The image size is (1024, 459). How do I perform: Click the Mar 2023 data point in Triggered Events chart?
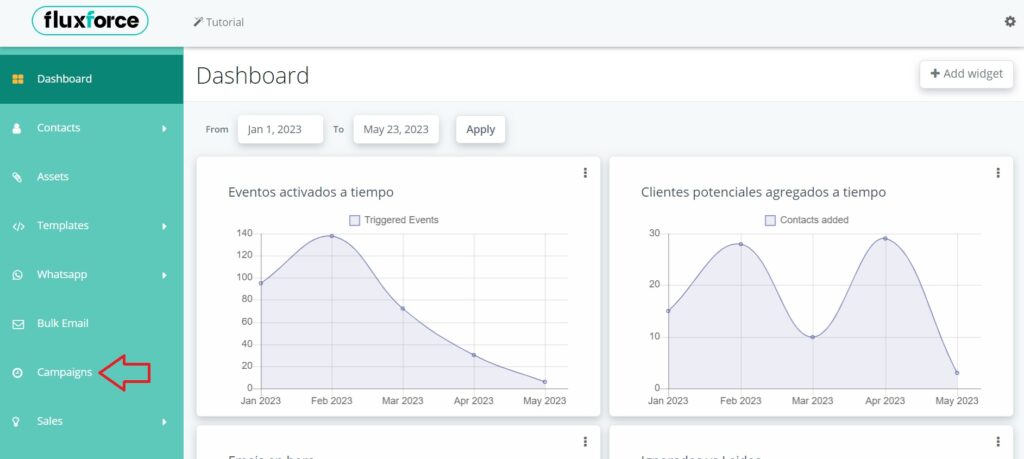[x=403, y=309]
